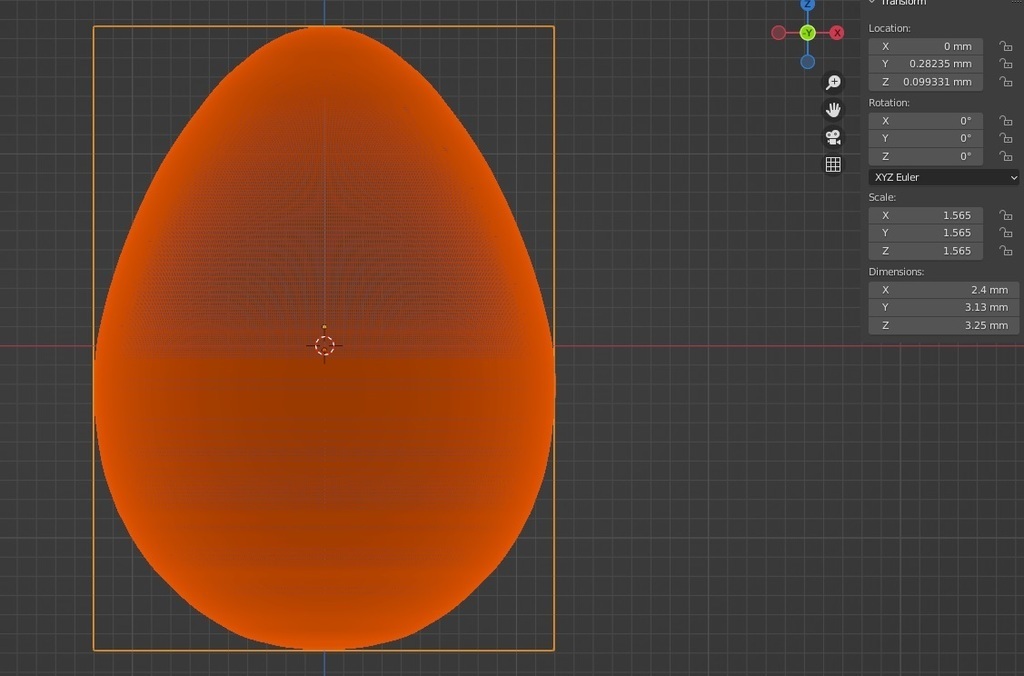The image size is (1024, 676).
Task: Click the "Rotation:" label
Action: click(x=889, y=103)
